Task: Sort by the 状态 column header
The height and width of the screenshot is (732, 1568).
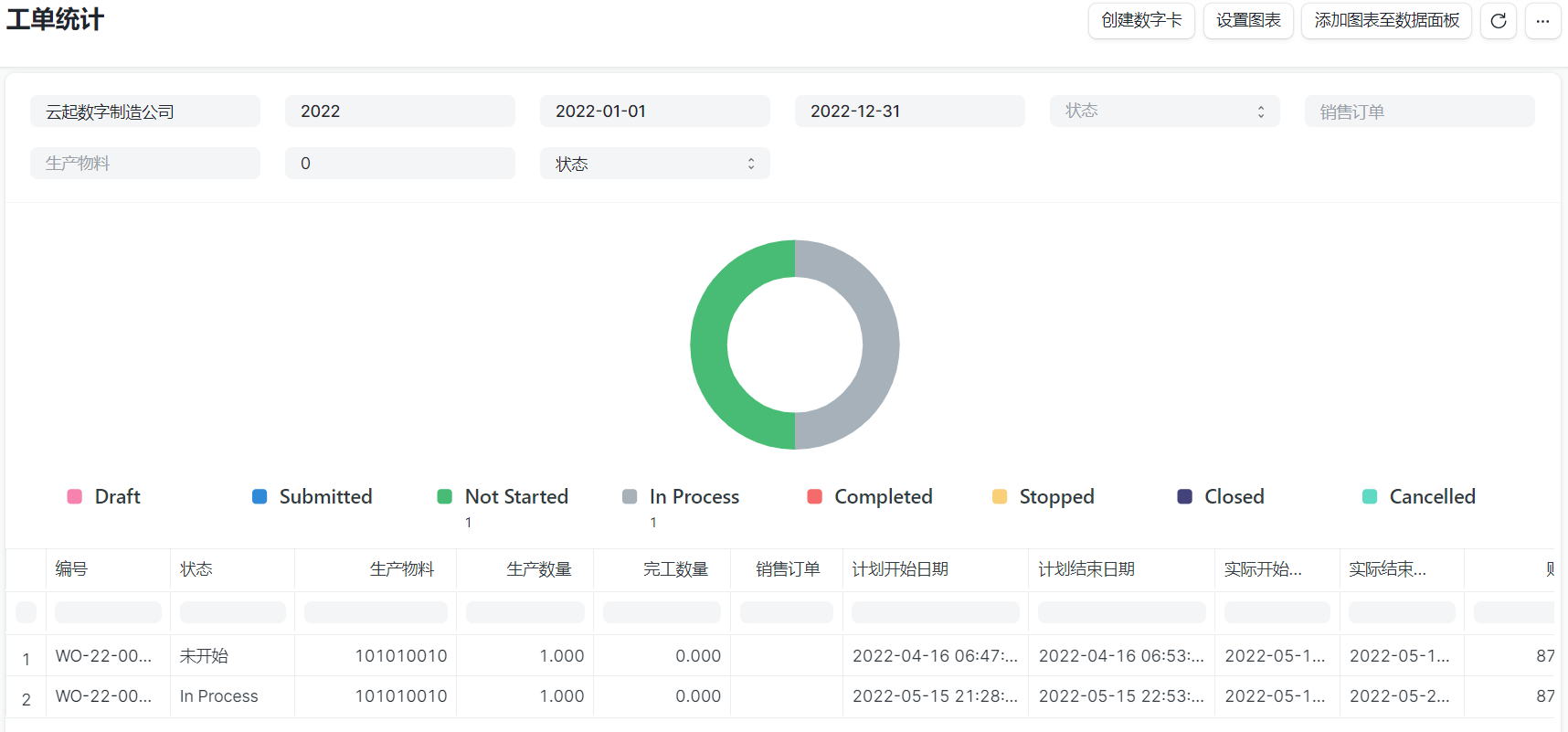Action: [232, 569]
